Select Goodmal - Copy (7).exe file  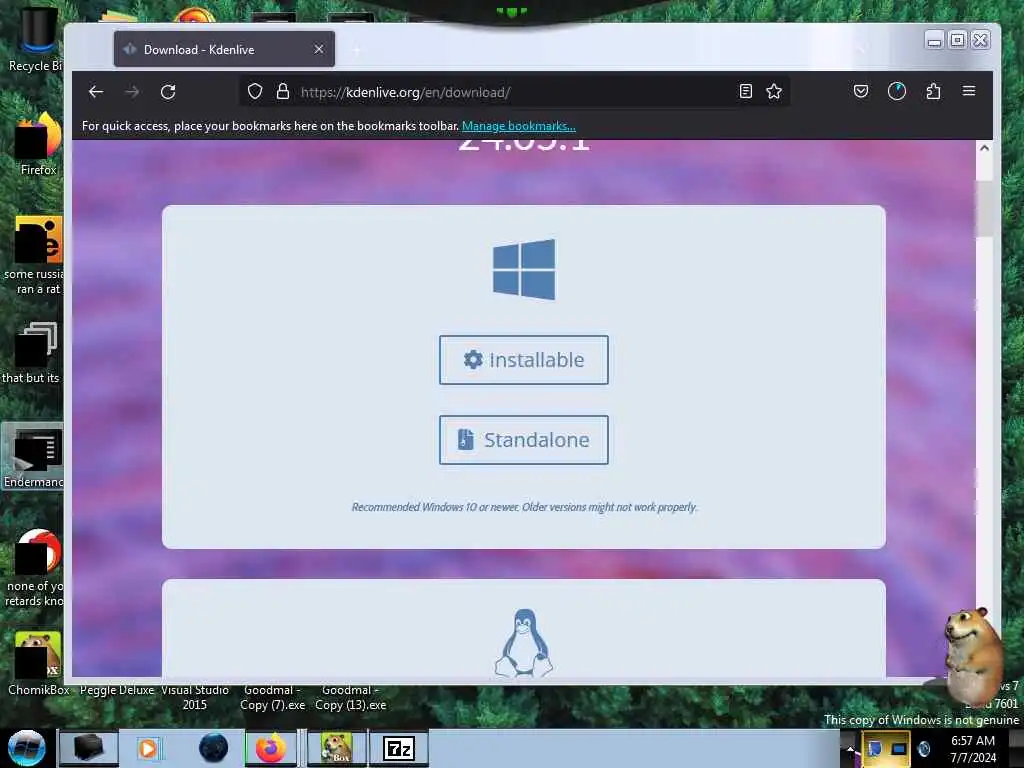point(272,697)
